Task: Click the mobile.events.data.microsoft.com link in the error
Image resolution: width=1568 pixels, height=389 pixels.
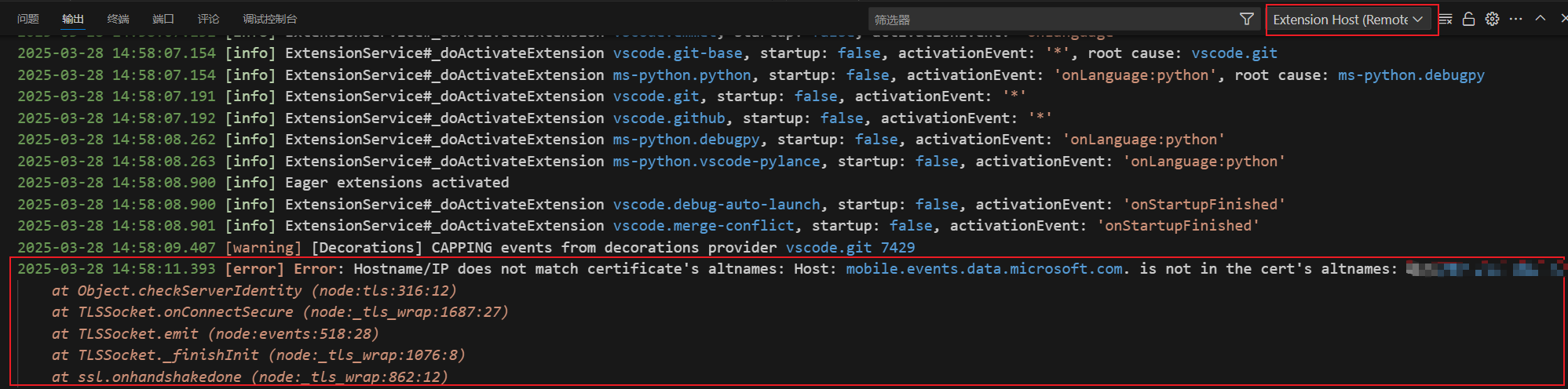Action: click(x=984, y=269)
